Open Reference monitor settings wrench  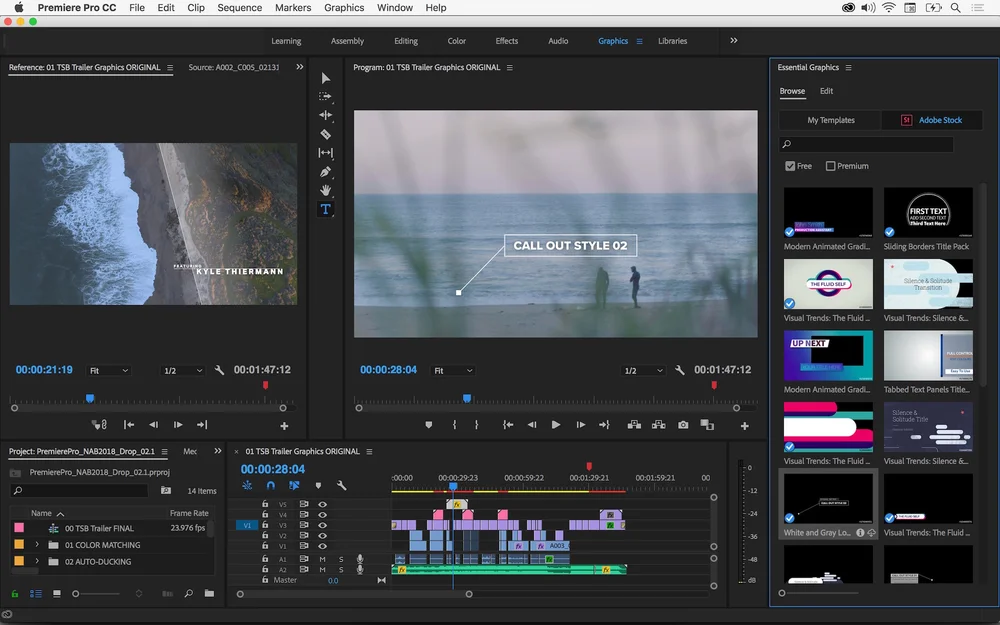pos(219,370)
